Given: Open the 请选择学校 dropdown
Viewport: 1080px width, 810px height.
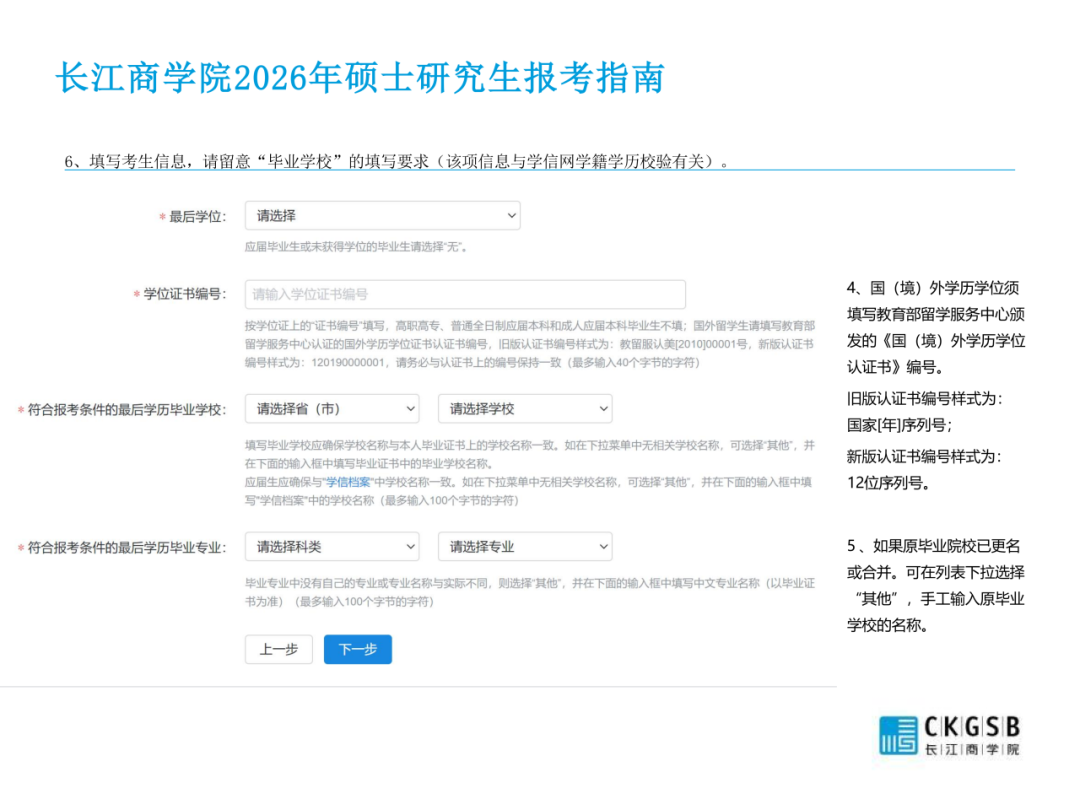Looking at the screenshot, I should [525, 409].
